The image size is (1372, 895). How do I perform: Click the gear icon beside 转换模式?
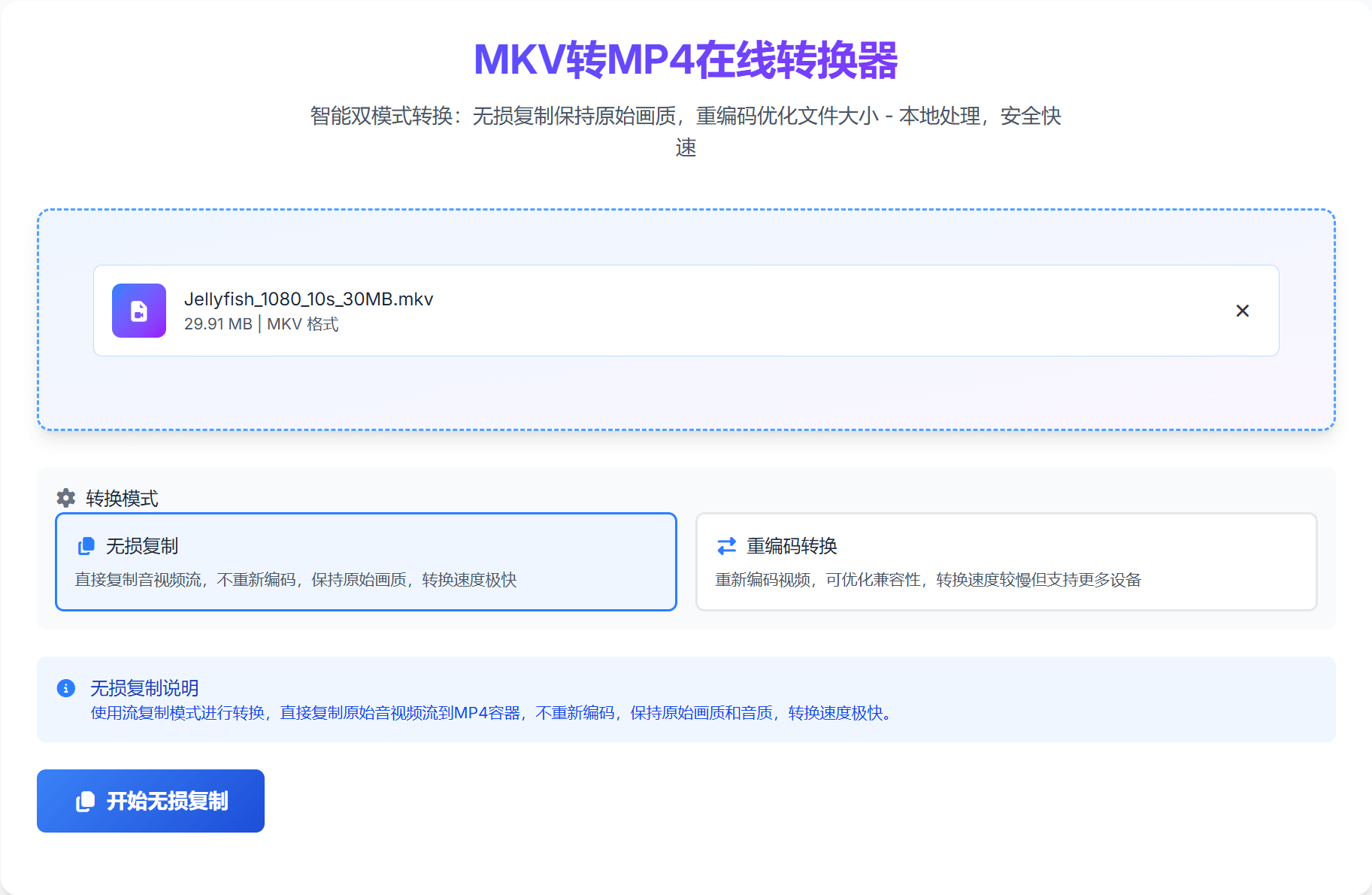click(65, 498)
